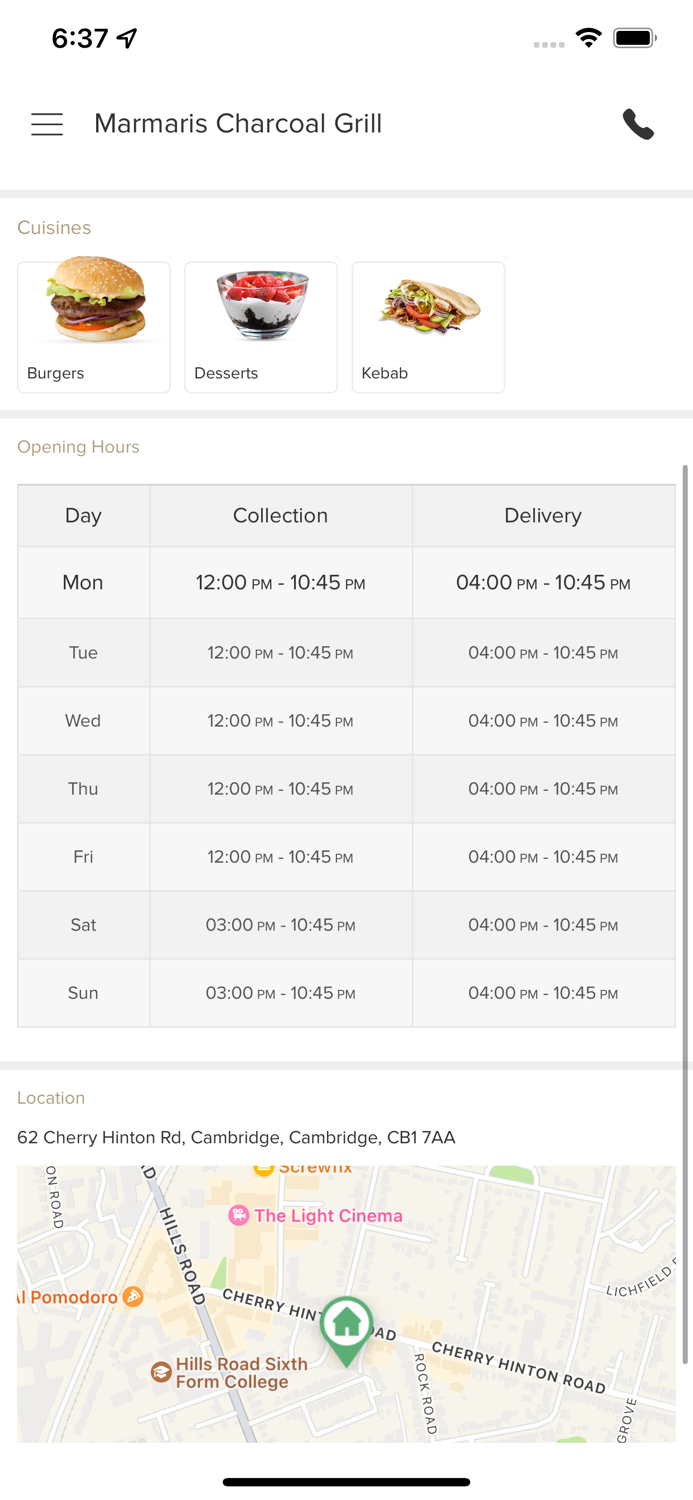Tap The Light Cinema map marker
Screen dimensions: 693x1500
pyautogui.click(x=239, y=1216)
